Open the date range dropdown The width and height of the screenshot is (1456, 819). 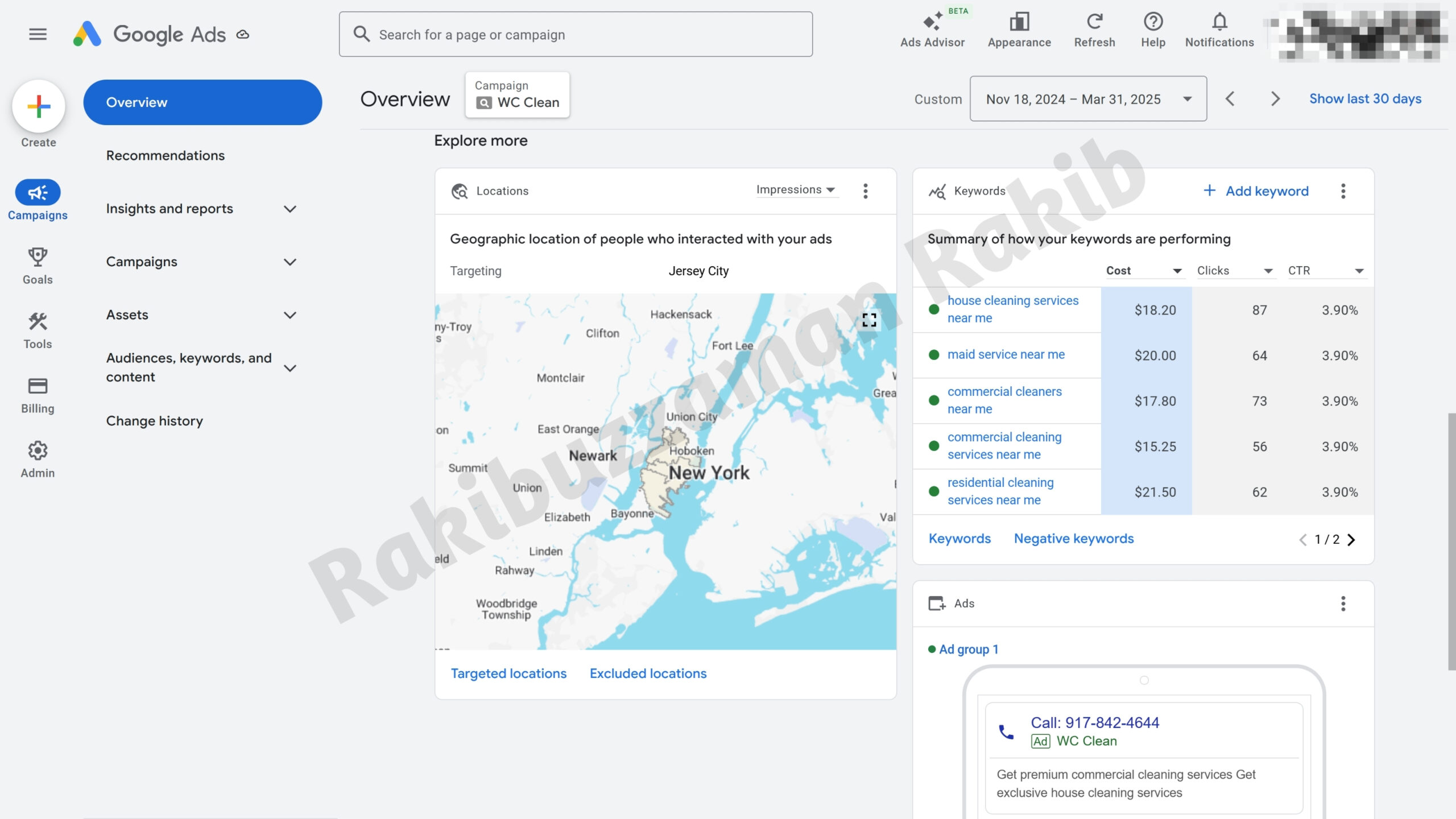pos(1087,99)
